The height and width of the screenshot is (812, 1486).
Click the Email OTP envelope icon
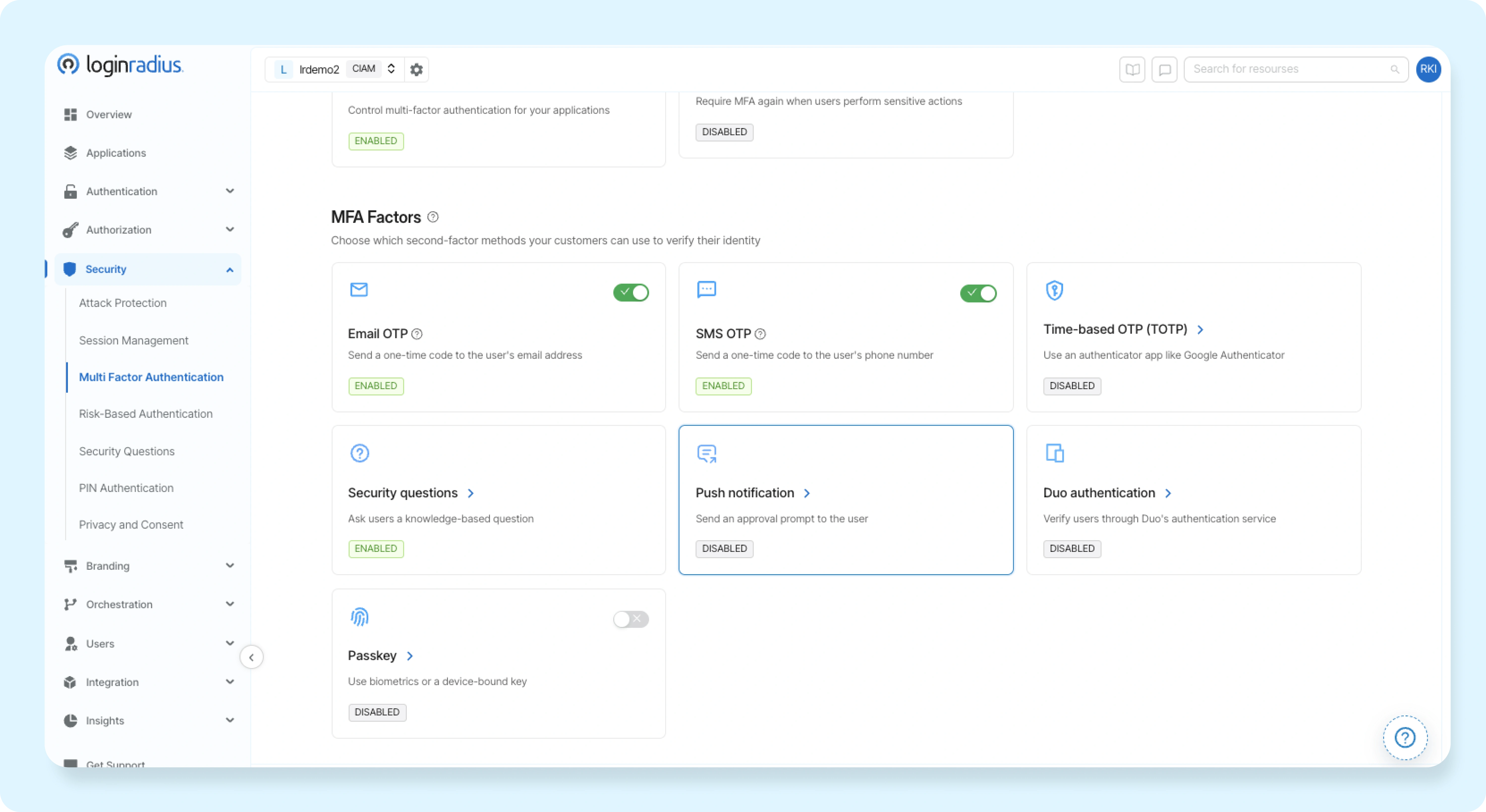pyautogui.click(x=359, y=289)
